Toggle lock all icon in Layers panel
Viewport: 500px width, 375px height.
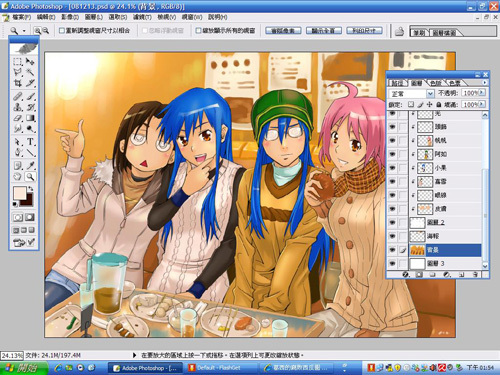click(x=439, y=105)
